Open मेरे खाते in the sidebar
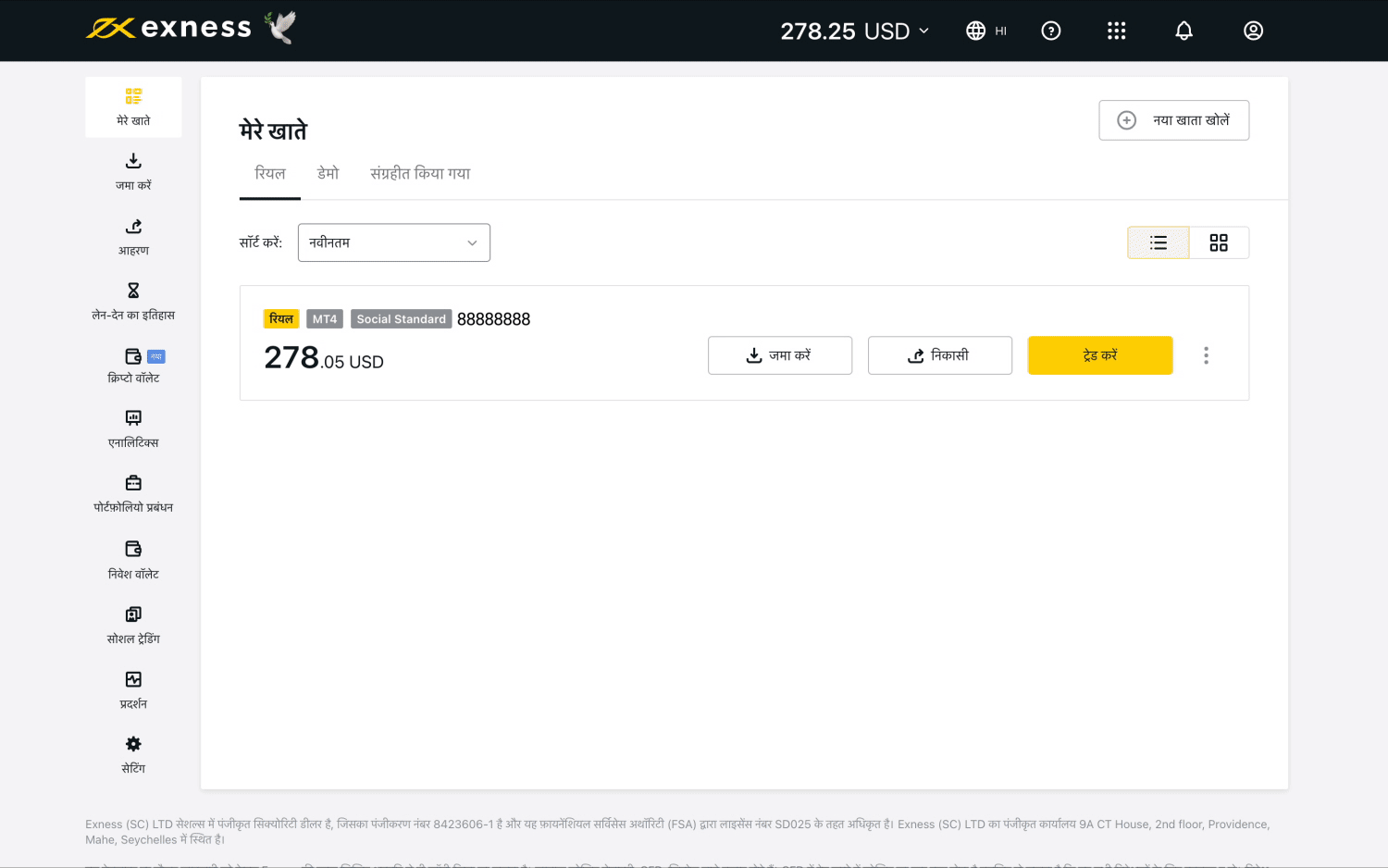 click(133, 107)
